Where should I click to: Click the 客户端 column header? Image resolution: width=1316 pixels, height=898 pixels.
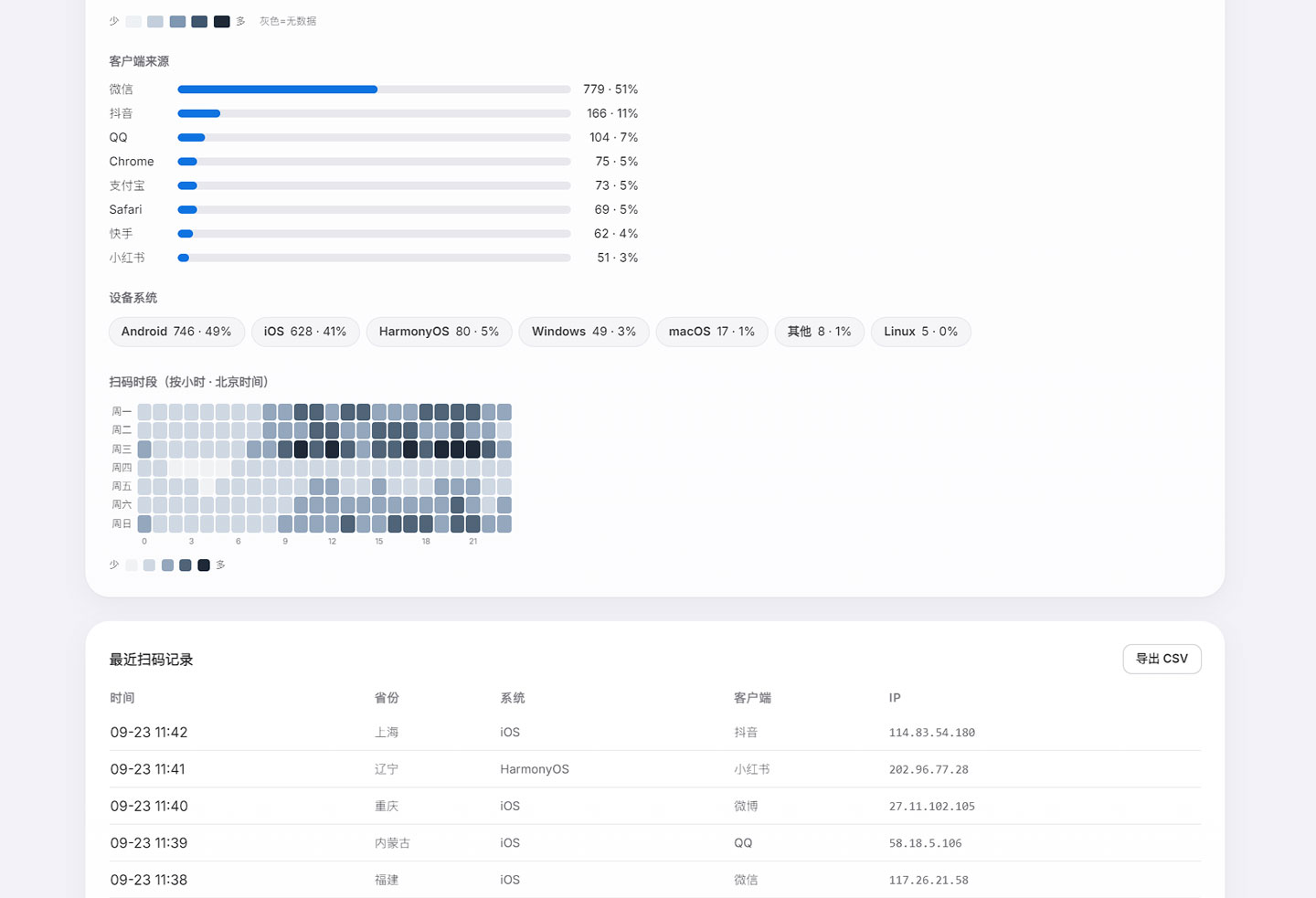(x=752, y=698)
